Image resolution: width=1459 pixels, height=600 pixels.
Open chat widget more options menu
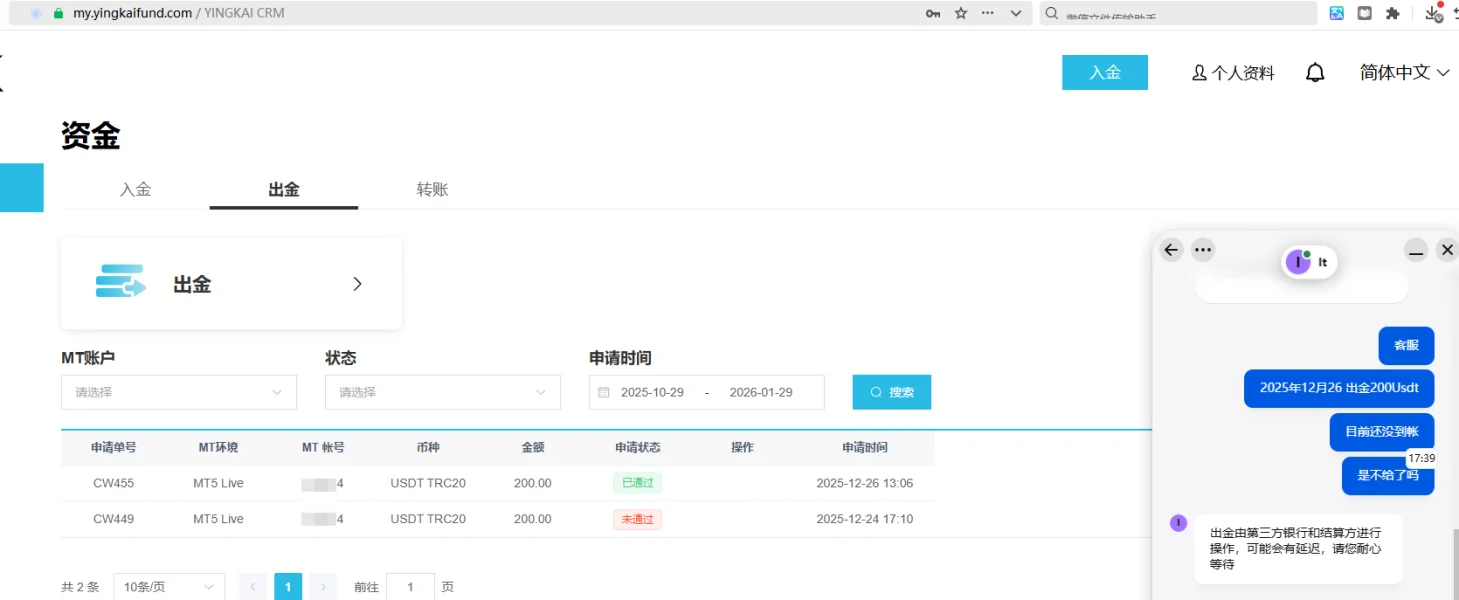pyautogui.click(x=1203, y=250)
